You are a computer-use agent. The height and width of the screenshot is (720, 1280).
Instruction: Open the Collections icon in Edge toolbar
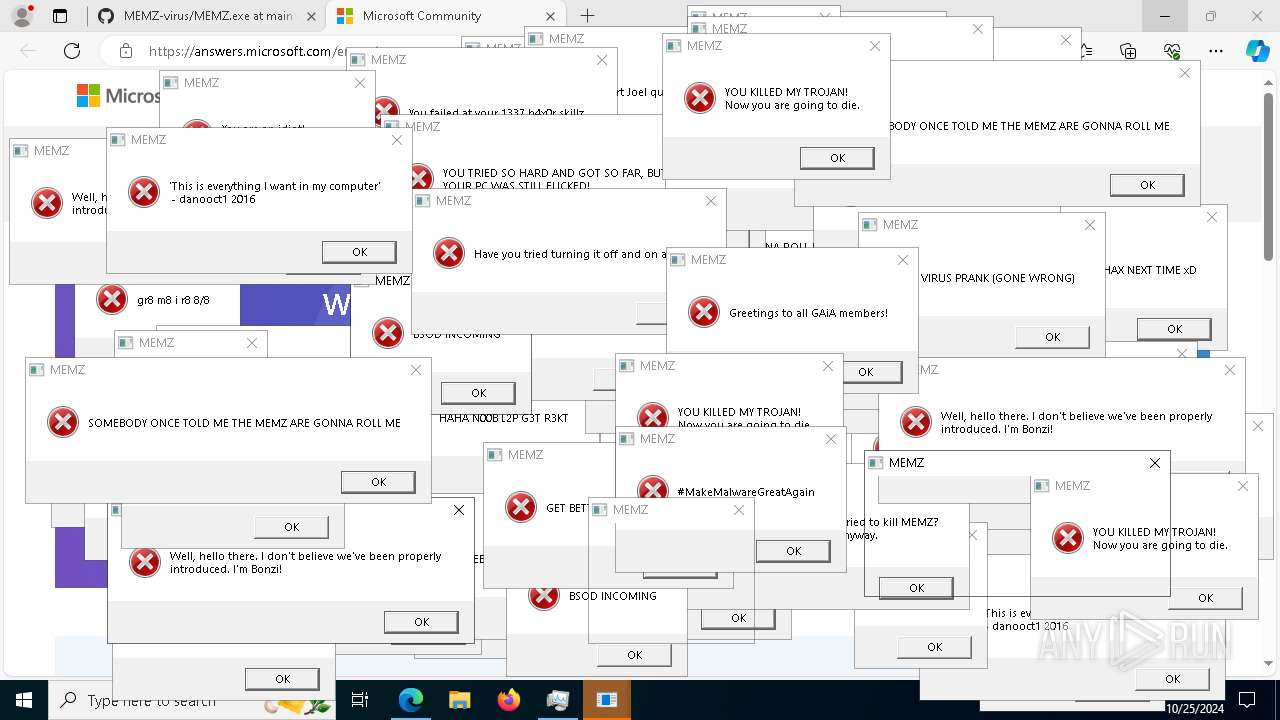click(x=1128, y=51)
